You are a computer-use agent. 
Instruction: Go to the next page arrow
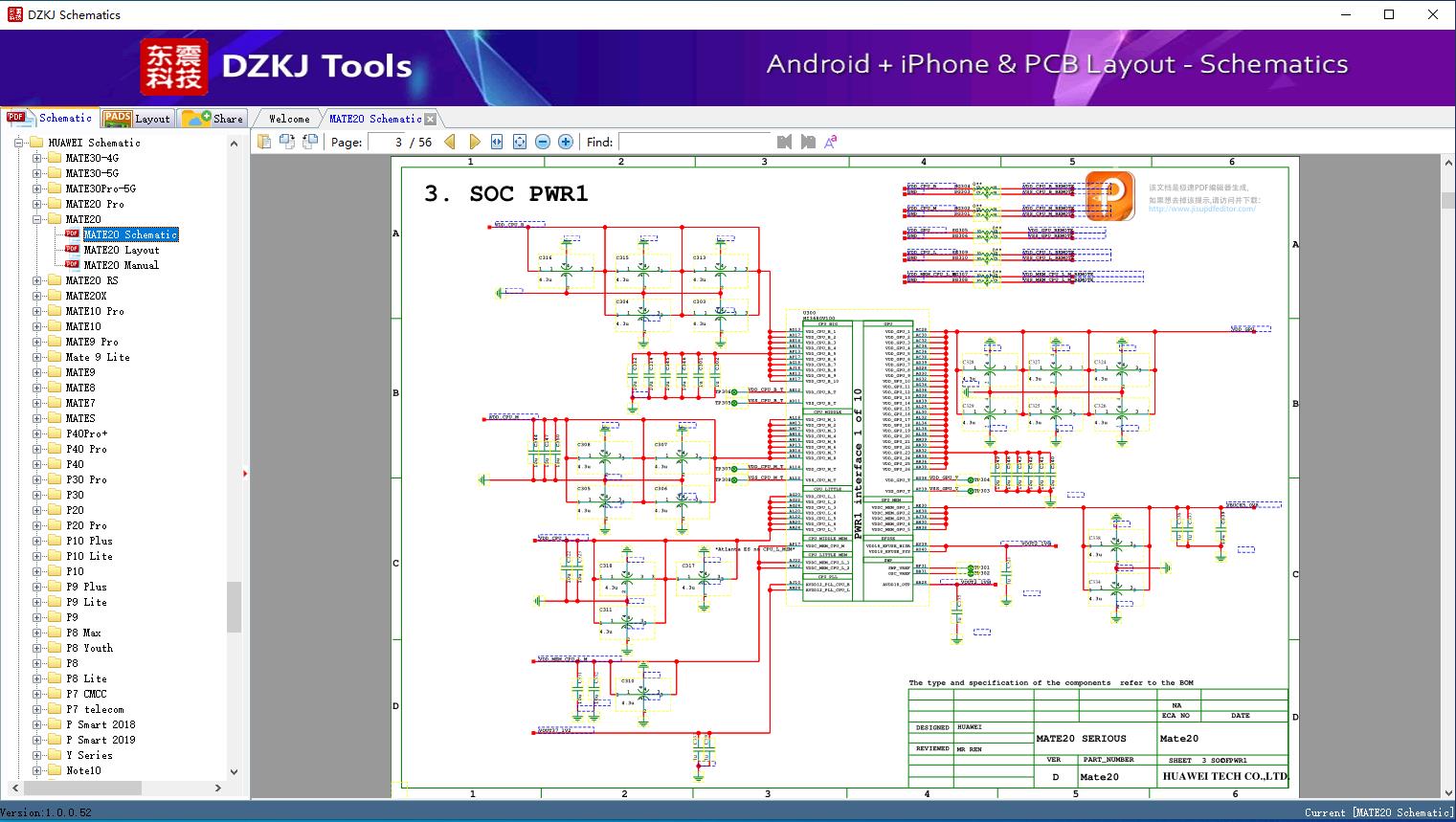[x=474, y=142]
